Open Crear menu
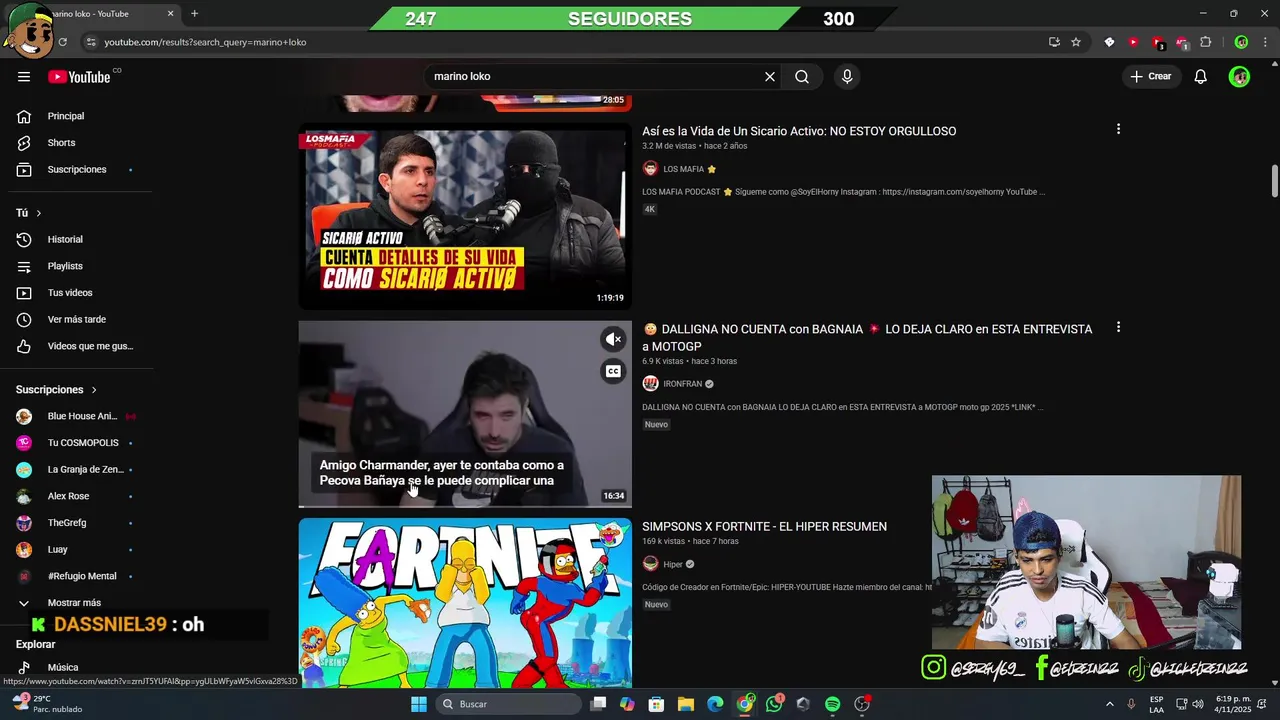This screenshot has width=1280, height=720. (x=1150, y=77)
